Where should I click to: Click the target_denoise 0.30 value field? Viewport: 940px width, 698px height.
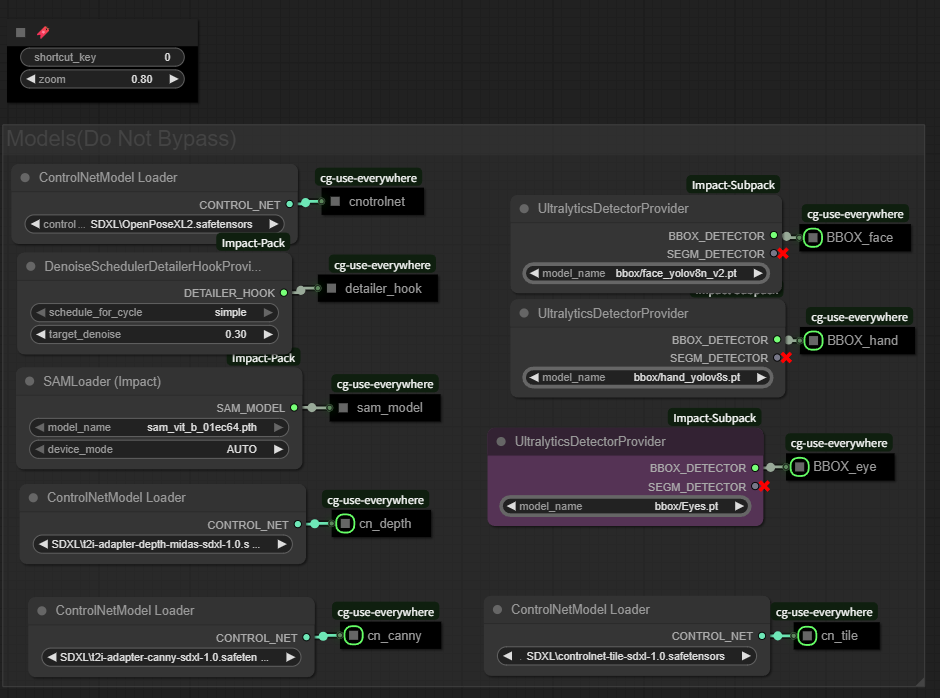pos(155,334)
